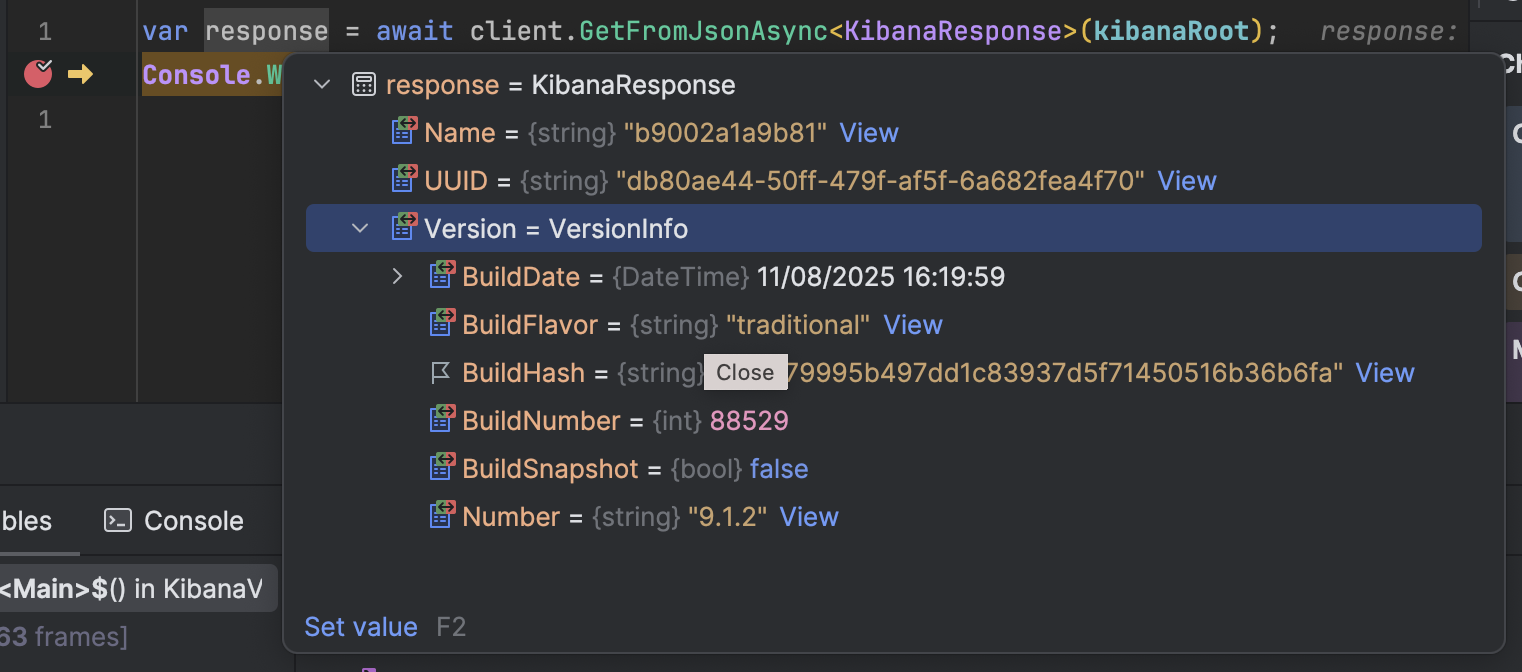Click the response KibanaResponse object icon
Screen dimensions: 1522x672
click(x=364, y=84)
